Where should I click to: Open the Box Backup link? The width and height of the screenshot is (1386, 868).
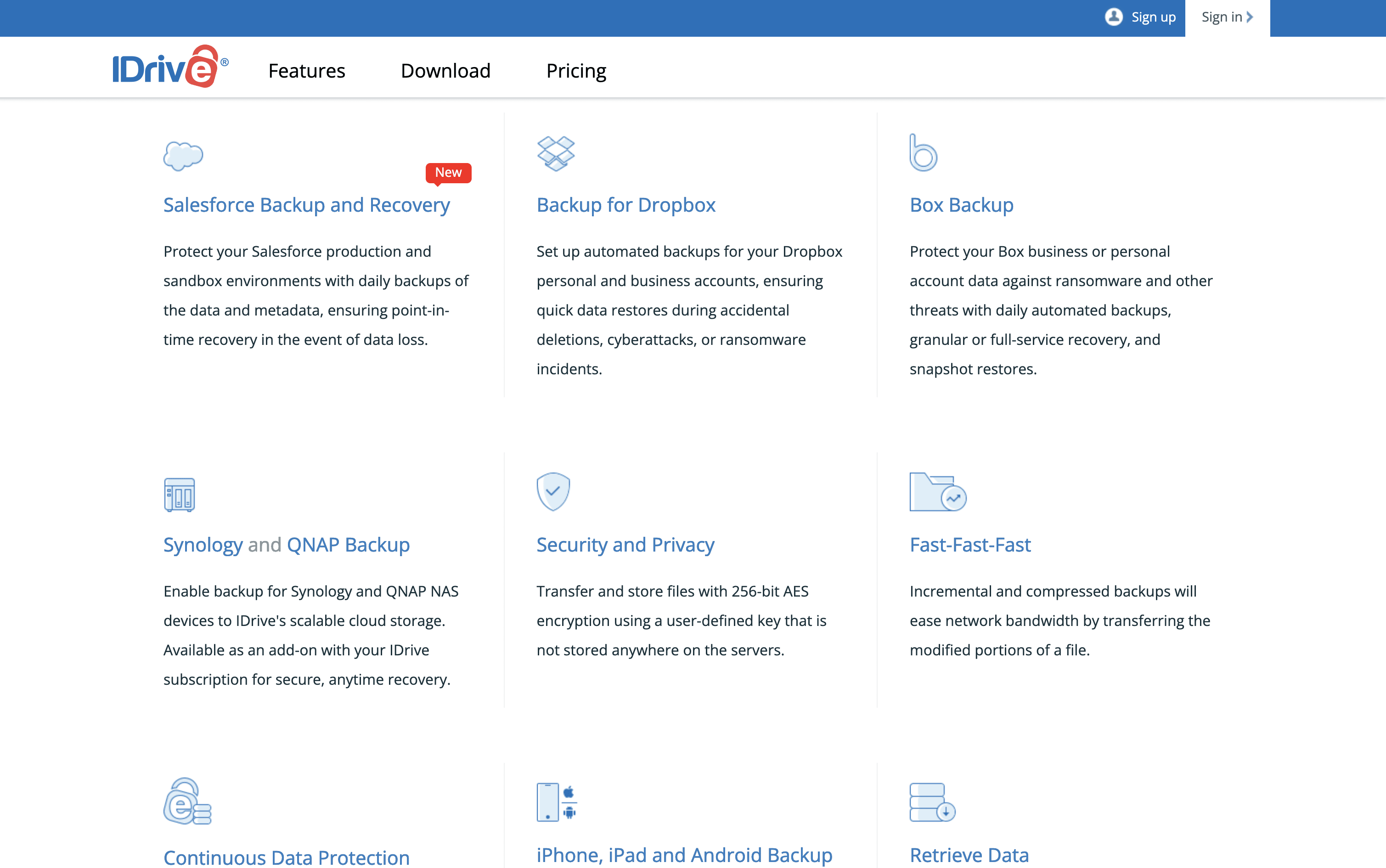tap(961, 205)
